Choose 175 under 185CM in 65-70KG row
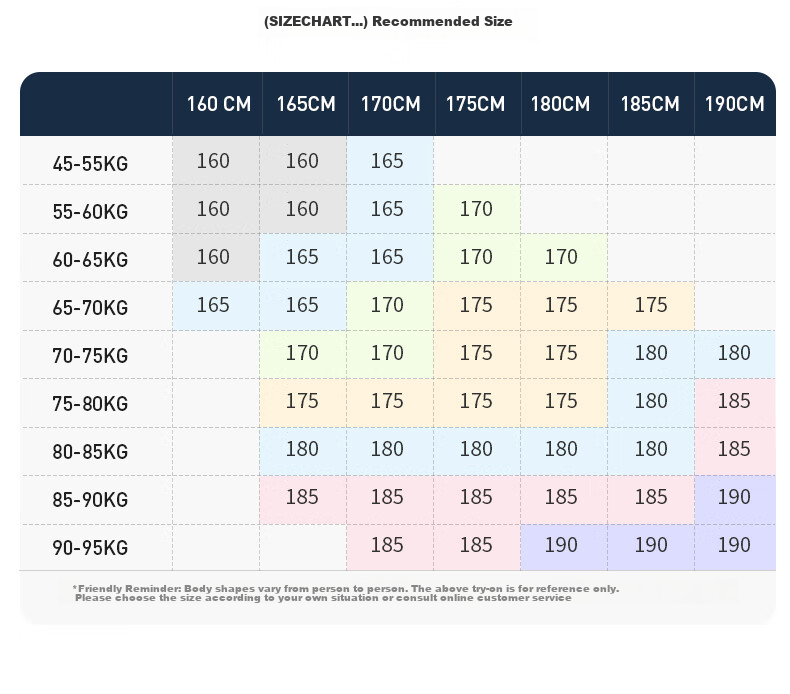Screen dimensions: 790x694 pyautogui.click(x=650, y=305)
